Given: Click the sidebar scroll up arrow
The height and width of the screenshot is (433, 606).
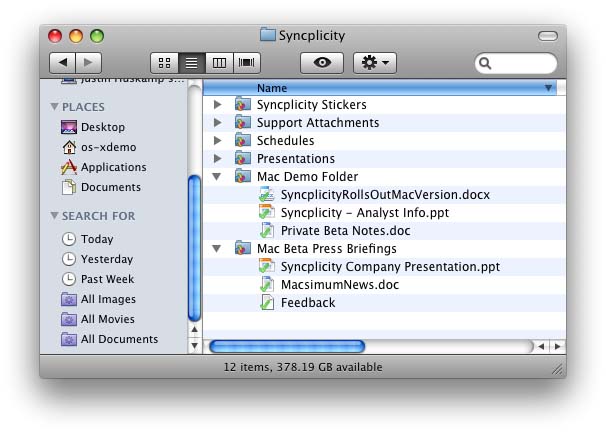Looking at the screenshot, I should click(x=194, y=330).
